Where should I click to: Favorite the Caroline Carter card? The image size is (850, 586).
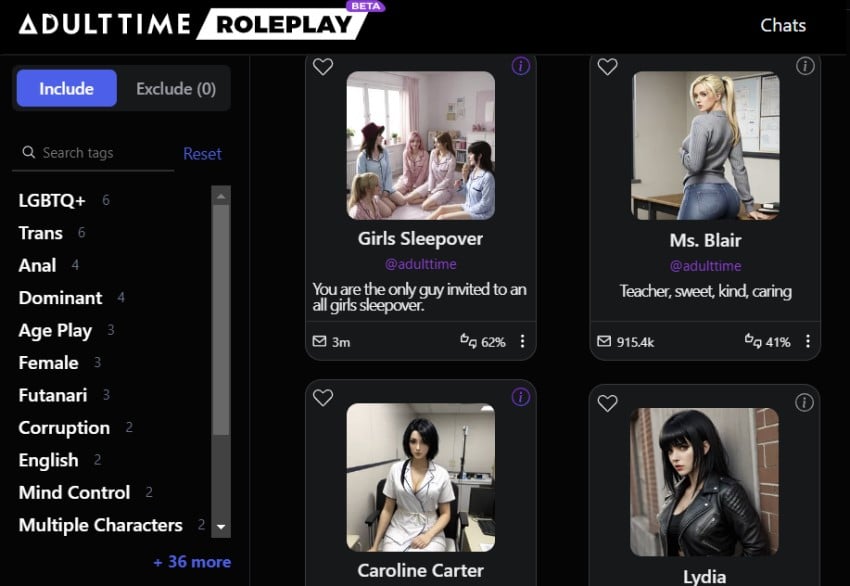click(322, 398)
